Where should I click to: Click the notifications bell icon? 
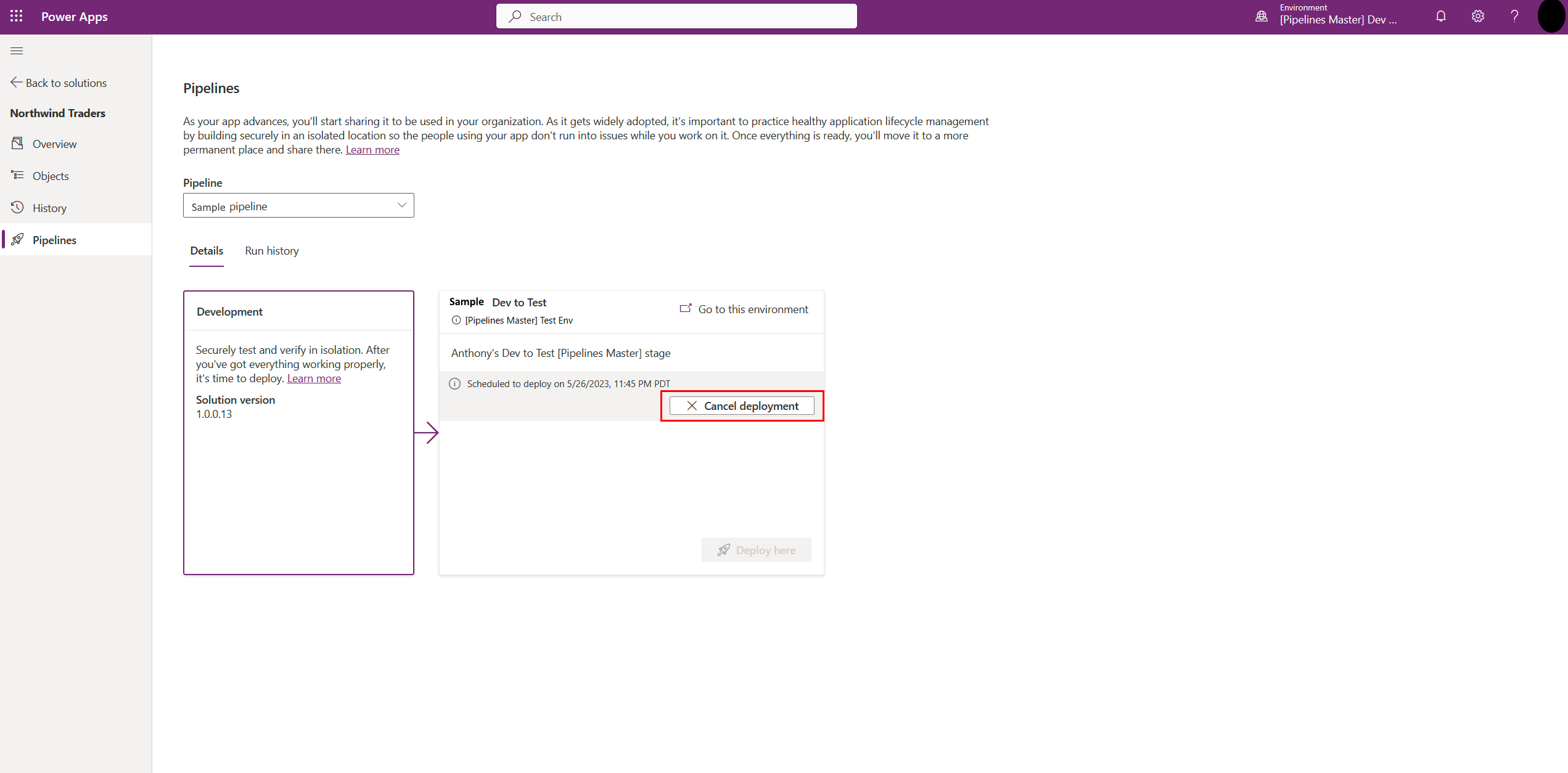[x=1440, y=17]
